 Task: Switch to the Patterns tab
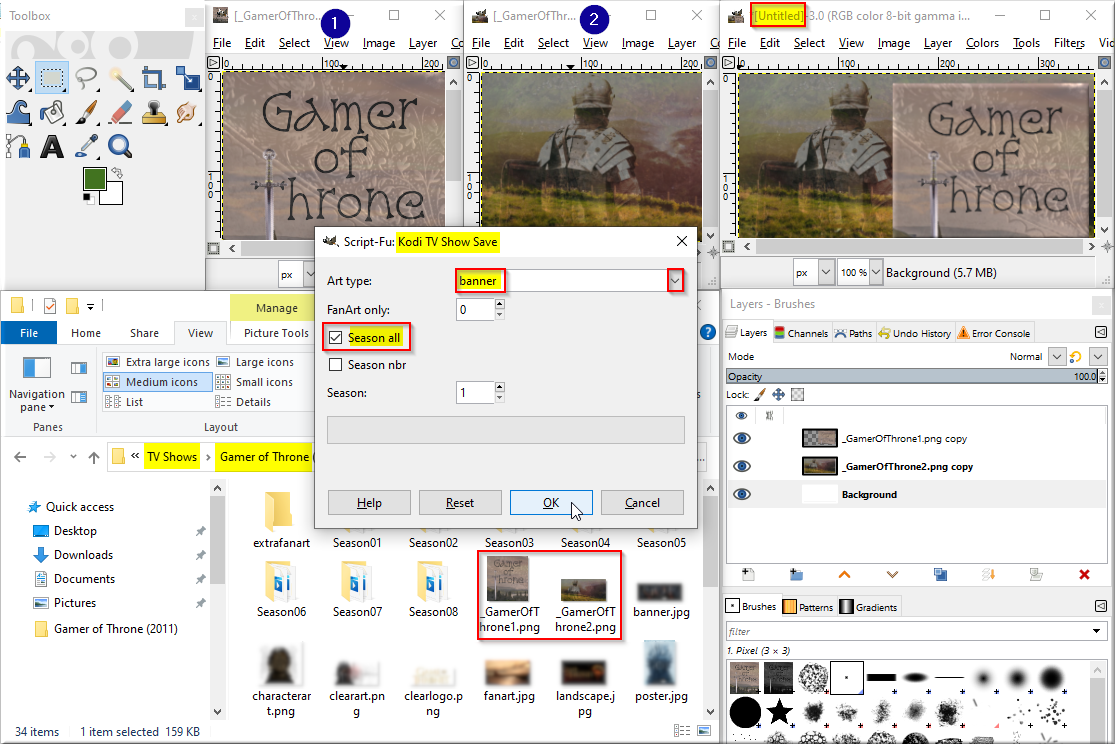coord(808,607)
